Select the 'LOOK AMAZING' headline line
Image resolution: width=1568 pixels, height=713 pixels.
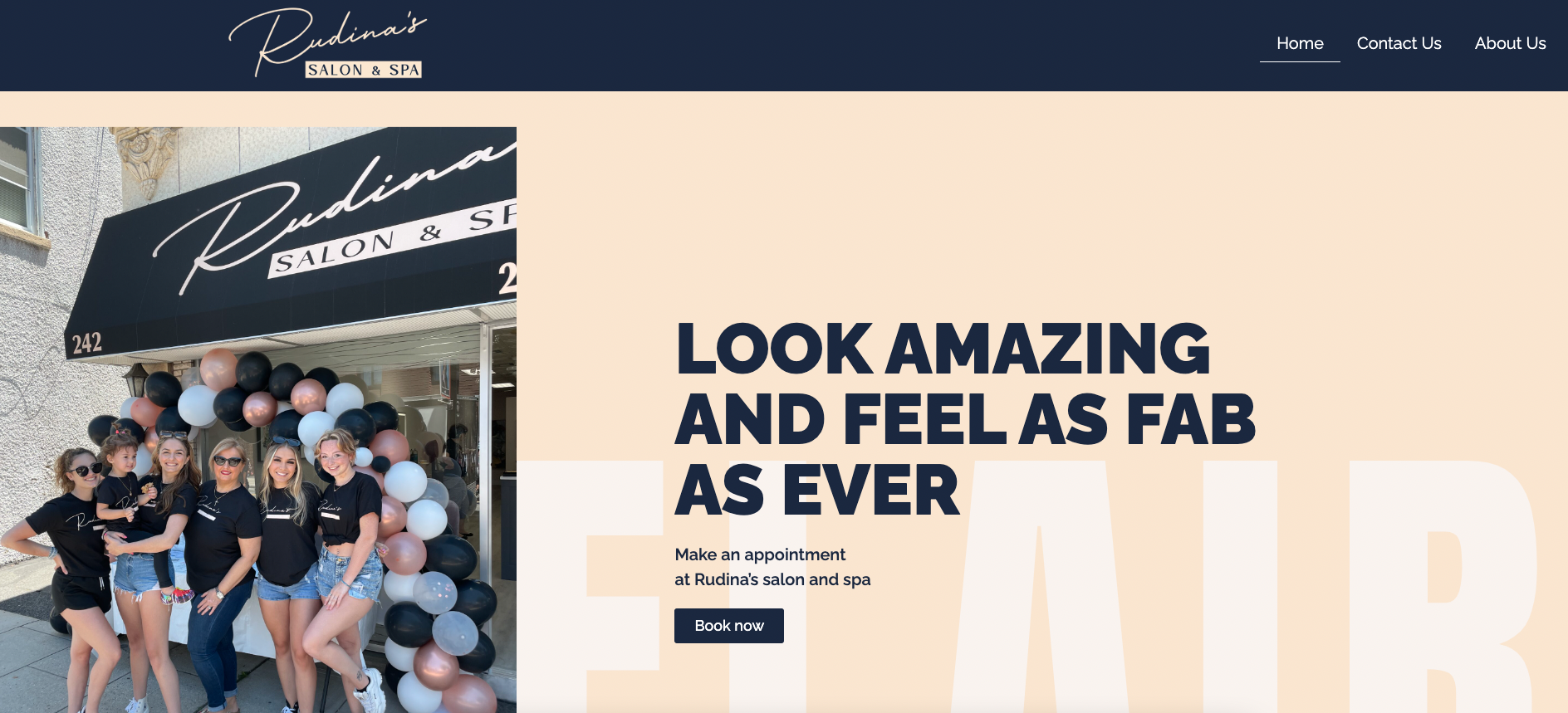[943, 349]
